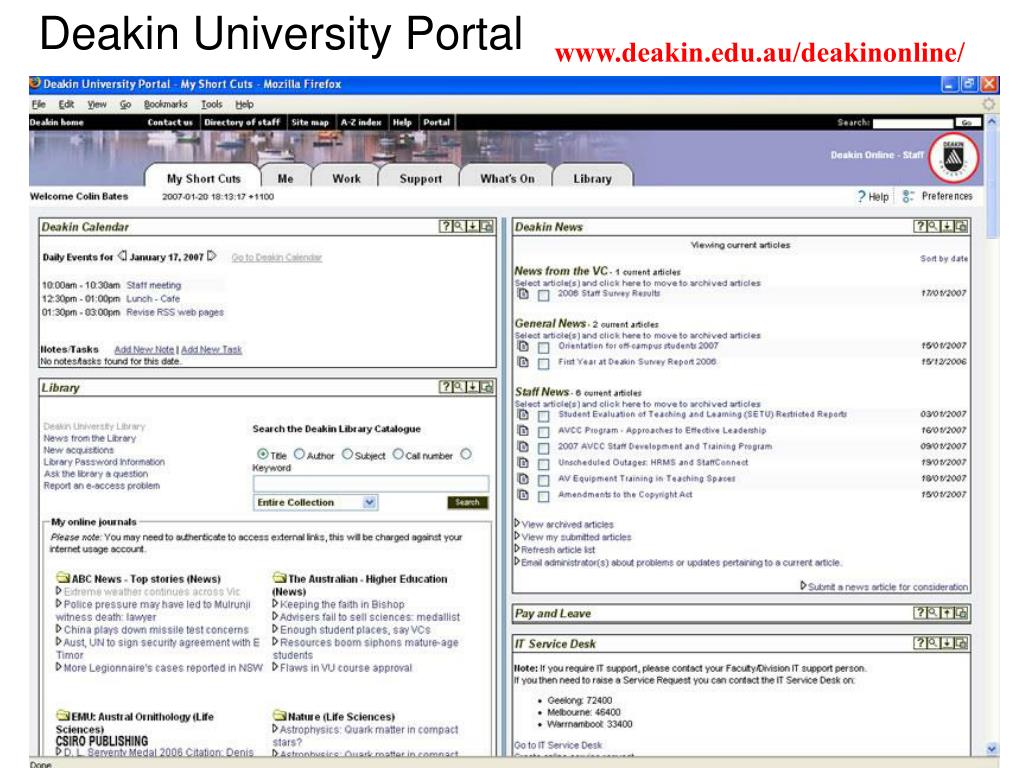Tick checkbox for 2006 Staff Survey Results
The width and height of the screenshot is (1024, 768).
coord(543,295)
